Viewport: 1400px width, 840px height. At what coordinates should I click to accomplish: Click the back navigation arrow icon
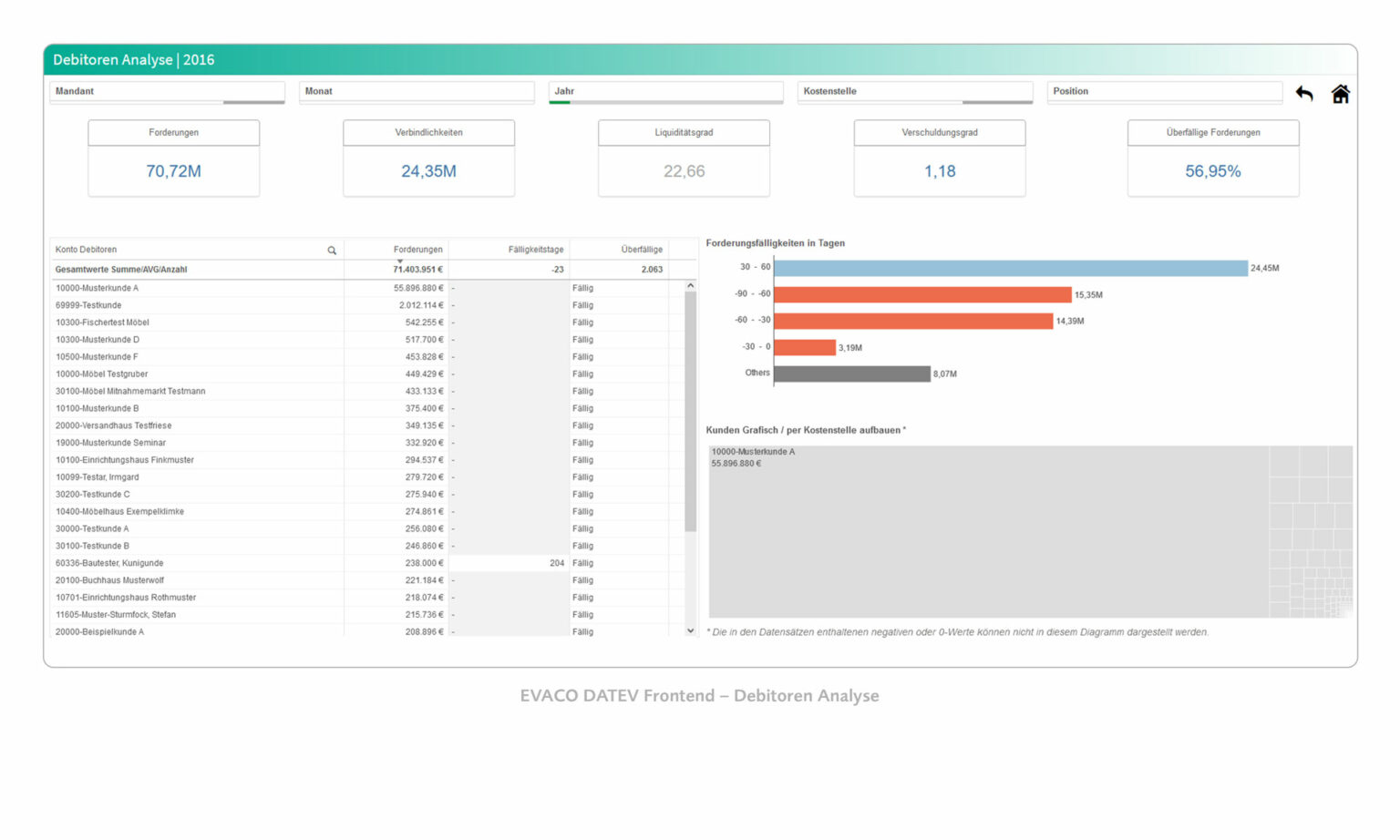tap(1303, 94)
